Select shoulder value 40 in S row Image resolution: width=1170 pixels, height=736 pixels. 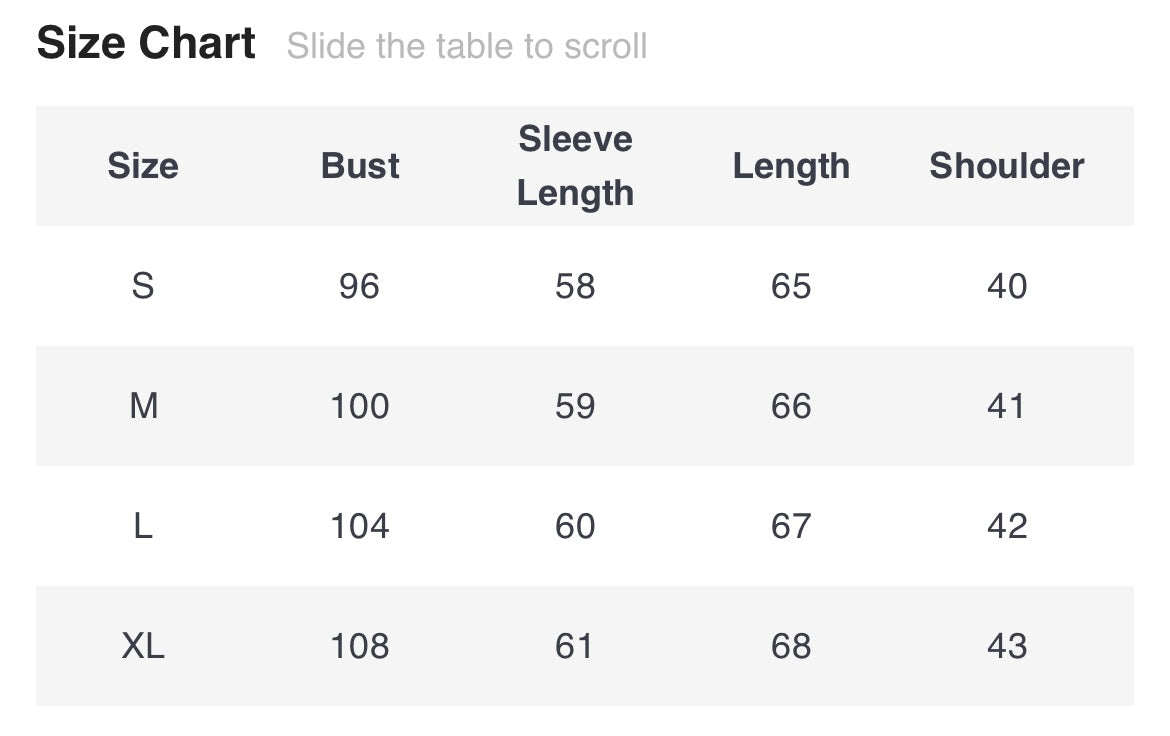(1007, 287)
